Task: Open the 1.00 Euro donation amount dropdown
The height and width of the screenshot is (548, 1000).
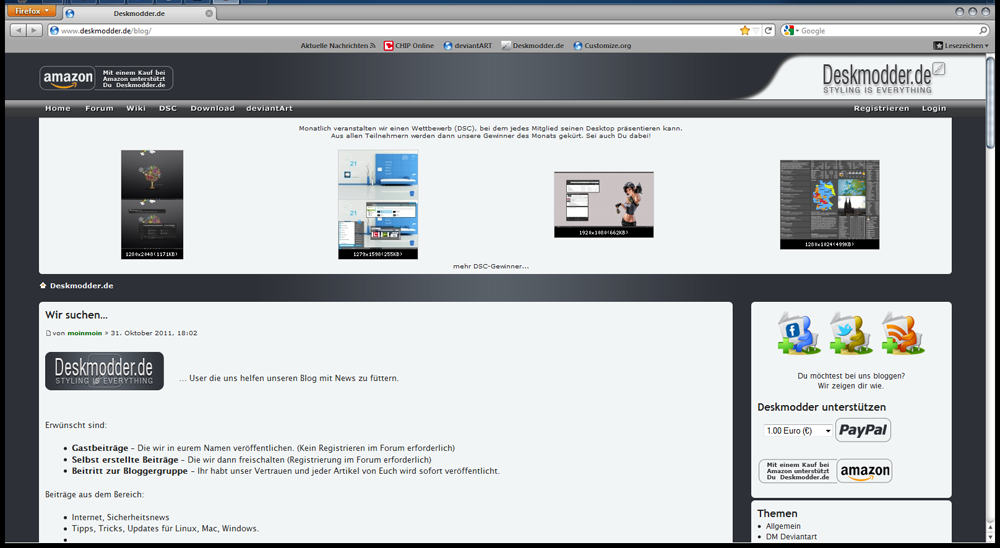Action: (798, 431)
